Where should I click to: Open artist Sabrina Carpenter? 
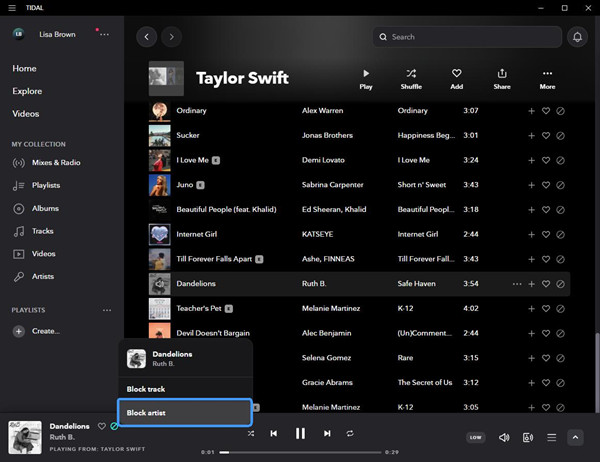(333, 185)
